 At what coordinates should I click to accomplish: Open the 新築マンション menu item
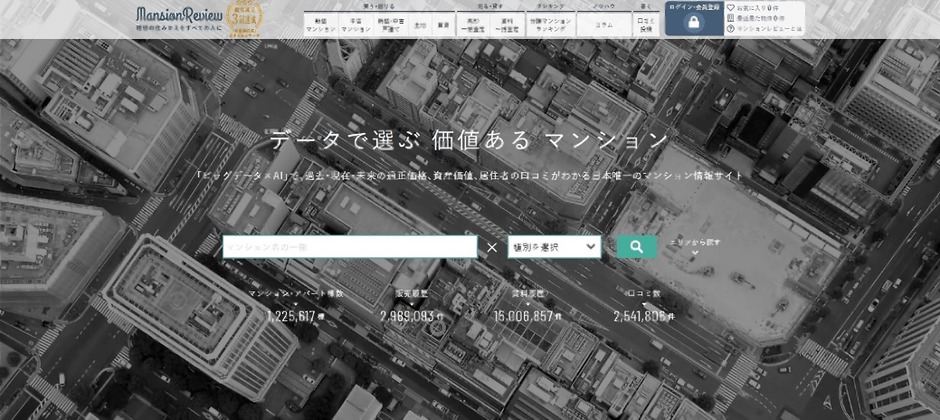click(321, 25)
